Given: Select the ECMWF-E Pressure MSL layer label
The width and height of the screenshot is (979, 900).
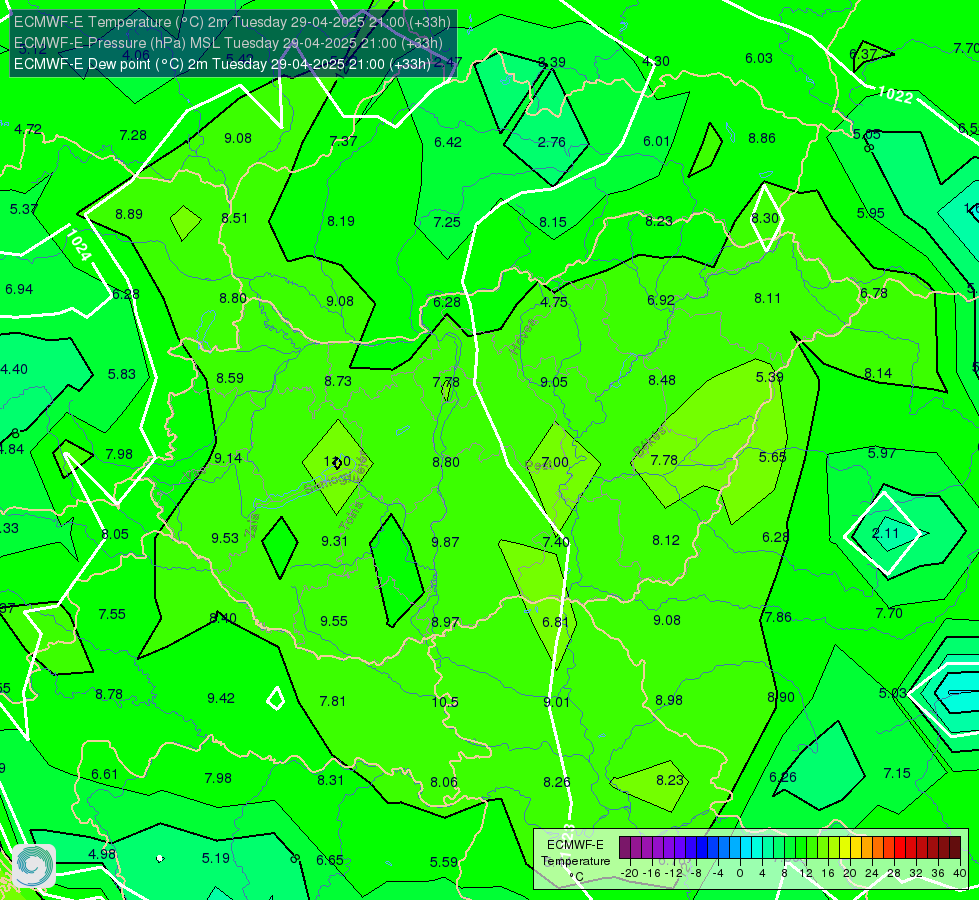Looking at the screenshot, I should 228,43.
